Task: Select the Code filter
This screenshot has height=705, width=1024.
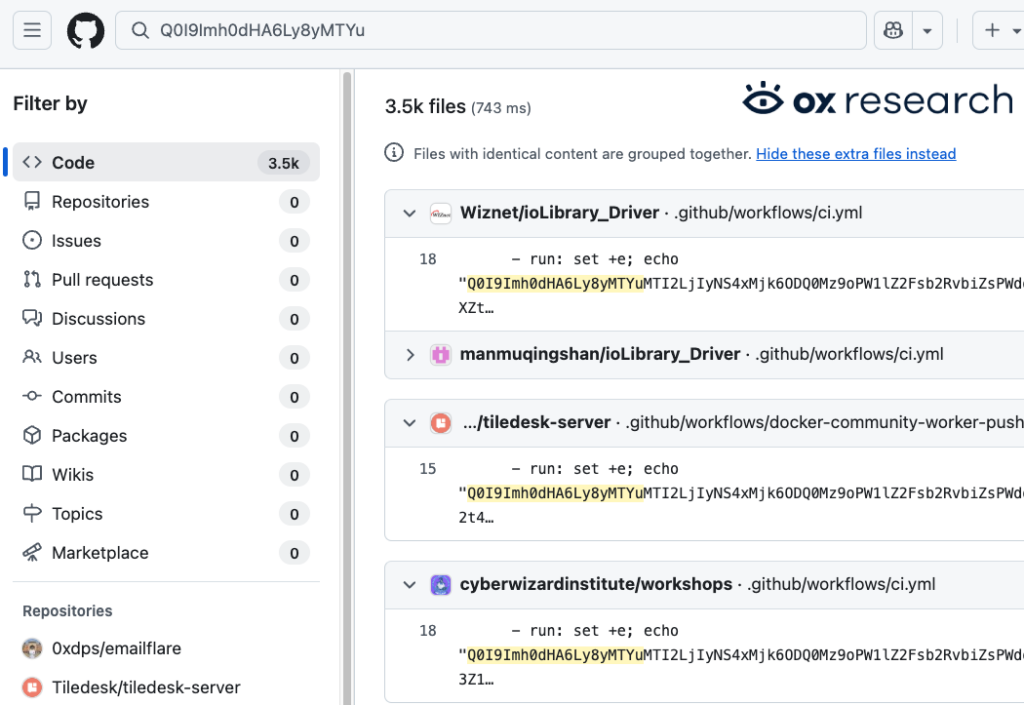Action: pyautogui.click(x=167, y=162)
